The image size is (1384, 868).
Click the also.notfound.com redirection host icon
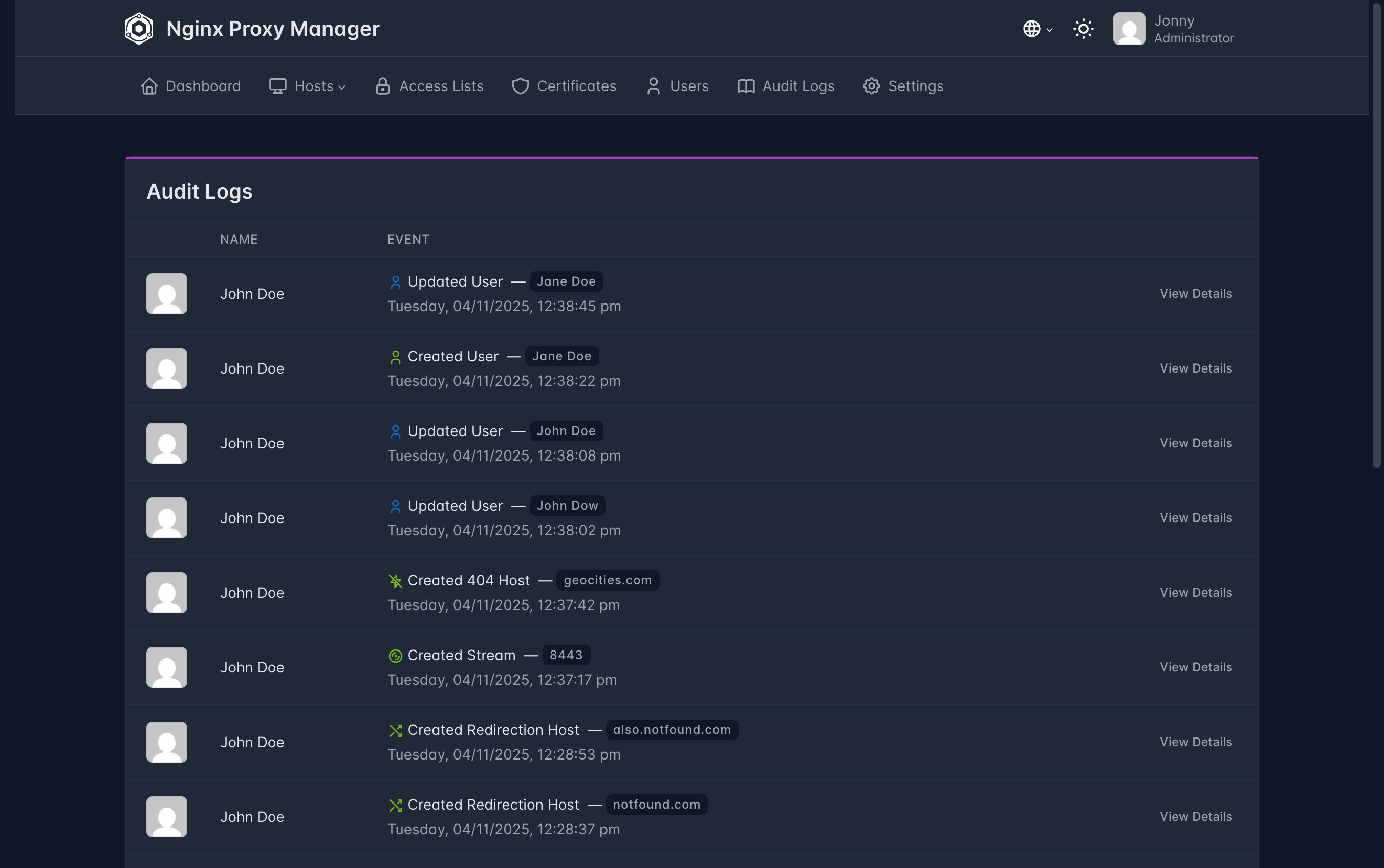click(x=395, y=730)
